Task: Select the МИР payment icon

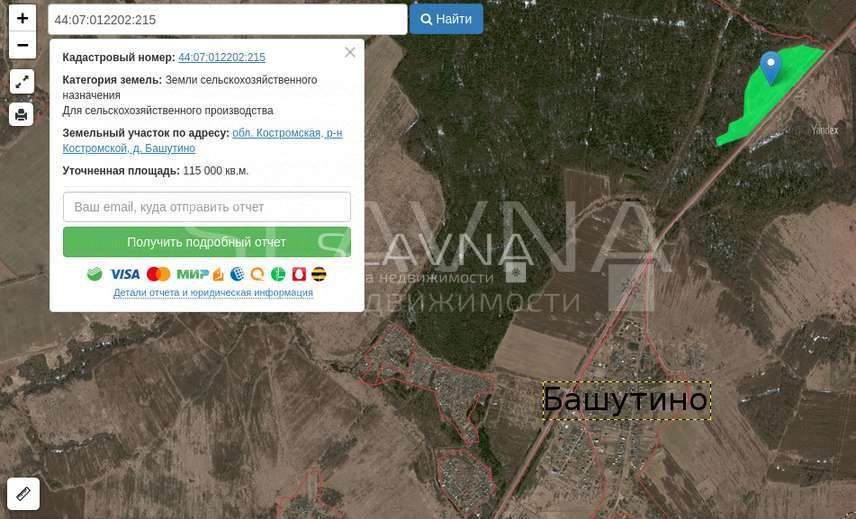Action: [x=192, y=274]
